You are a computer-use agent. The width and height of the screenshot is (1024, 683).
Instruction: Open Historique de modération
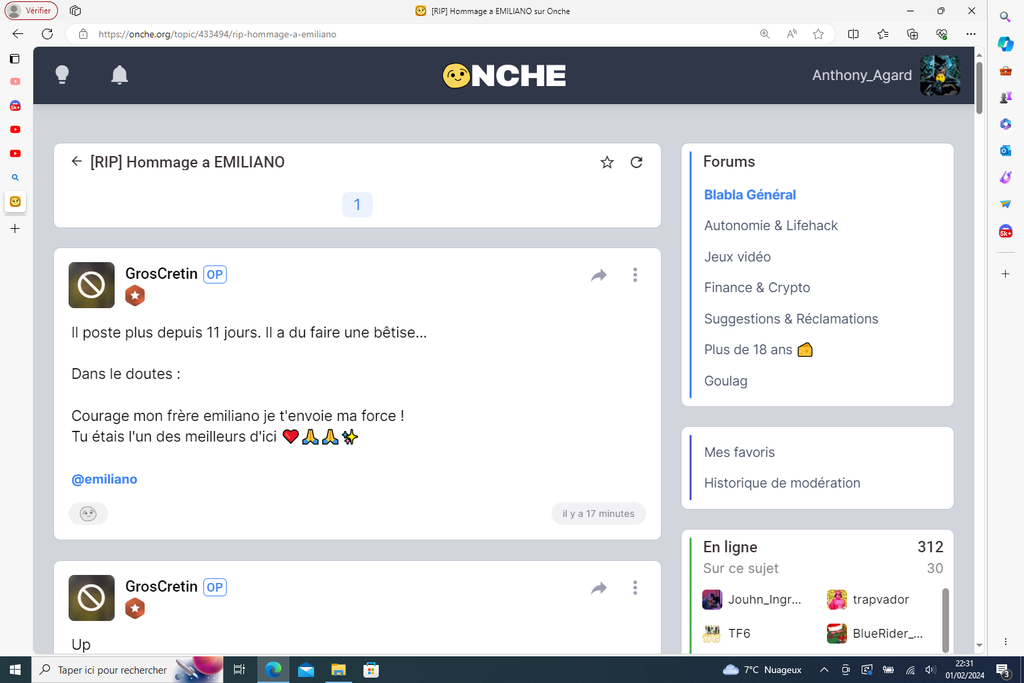coord(782,483)
